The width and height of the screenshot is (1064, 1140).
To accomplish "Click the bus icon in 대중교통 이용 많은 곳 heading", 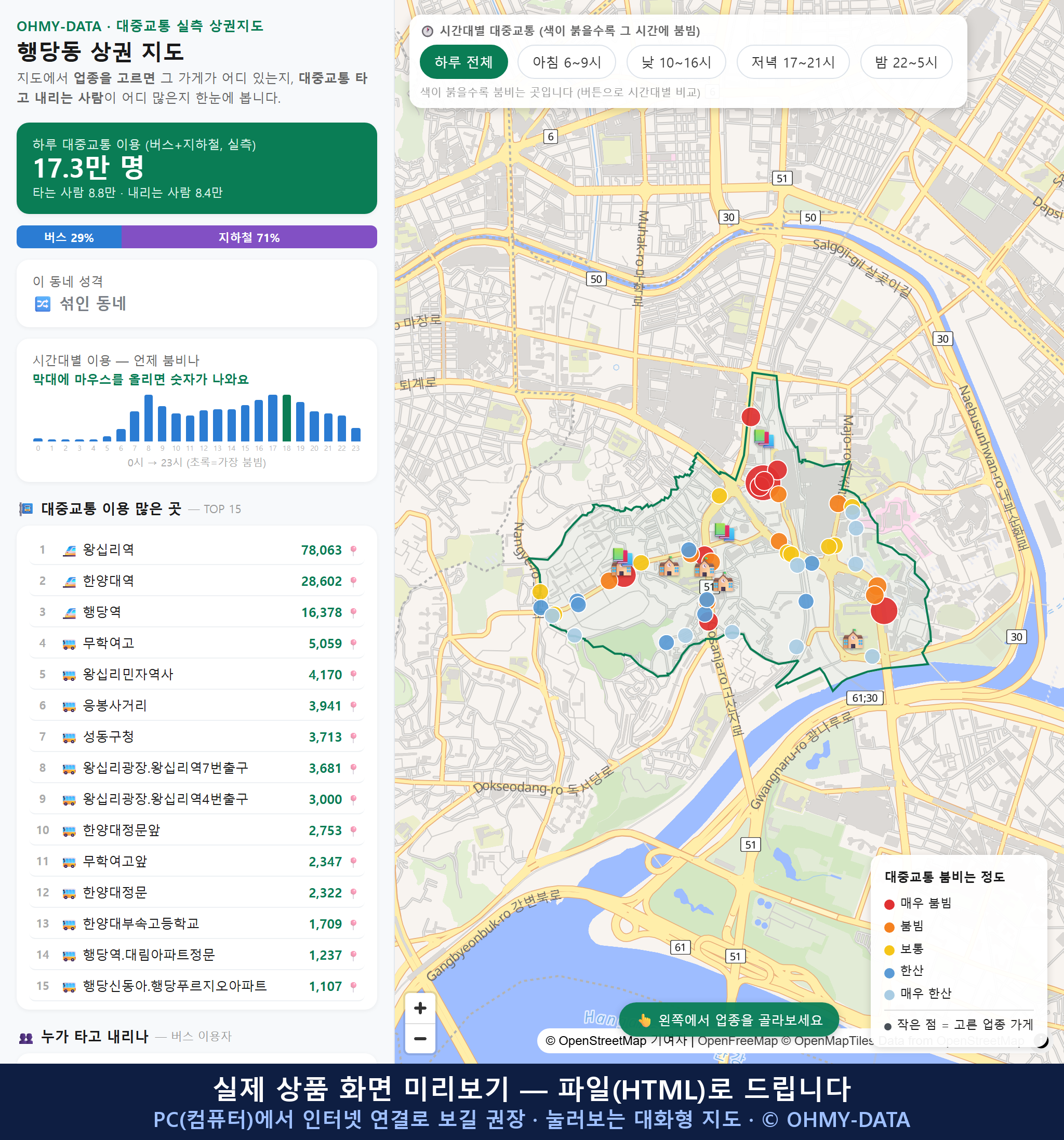I will (x=26, y=508).
